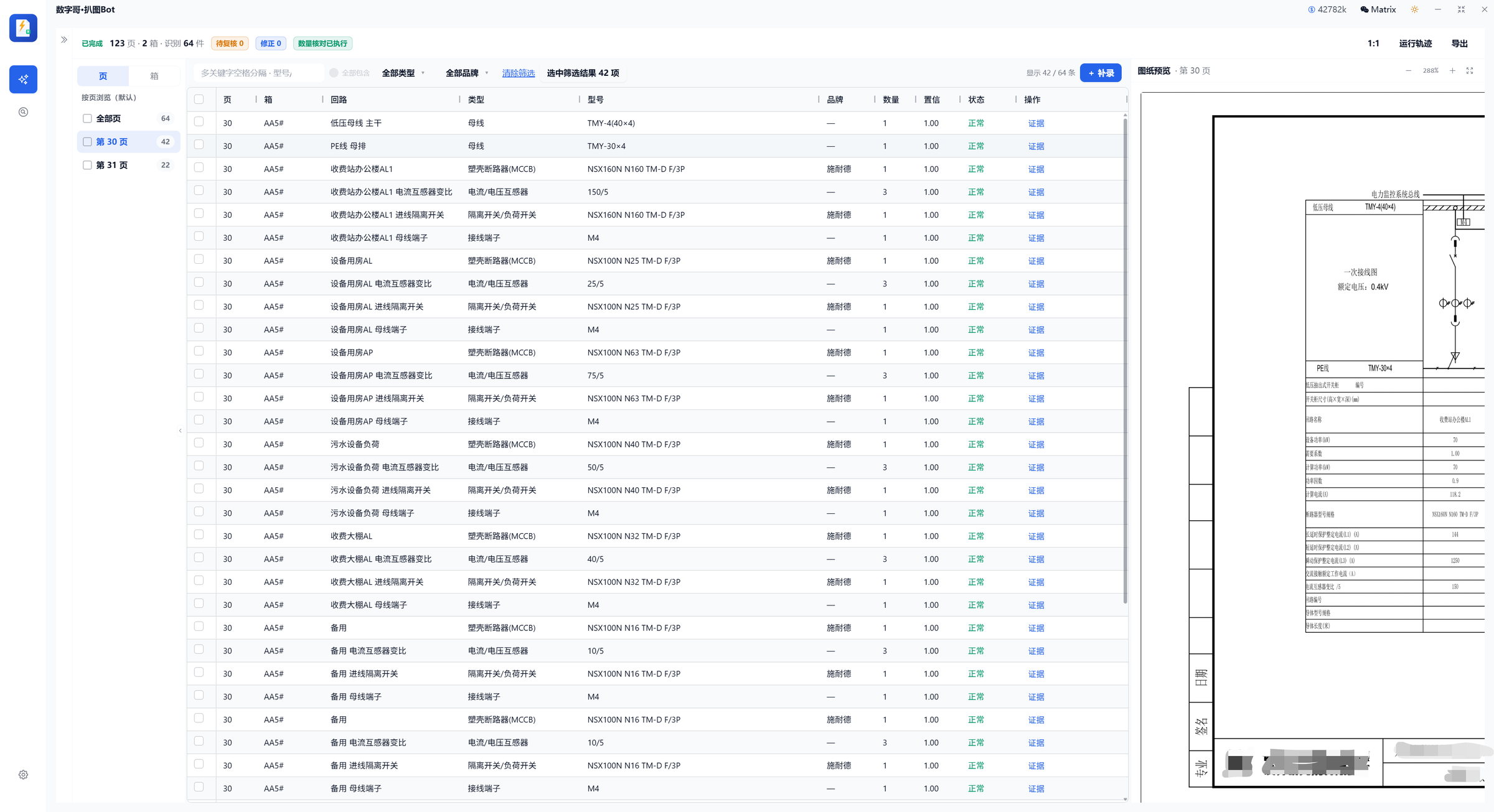Toggle the 全部包含 switch

(334, 73)
